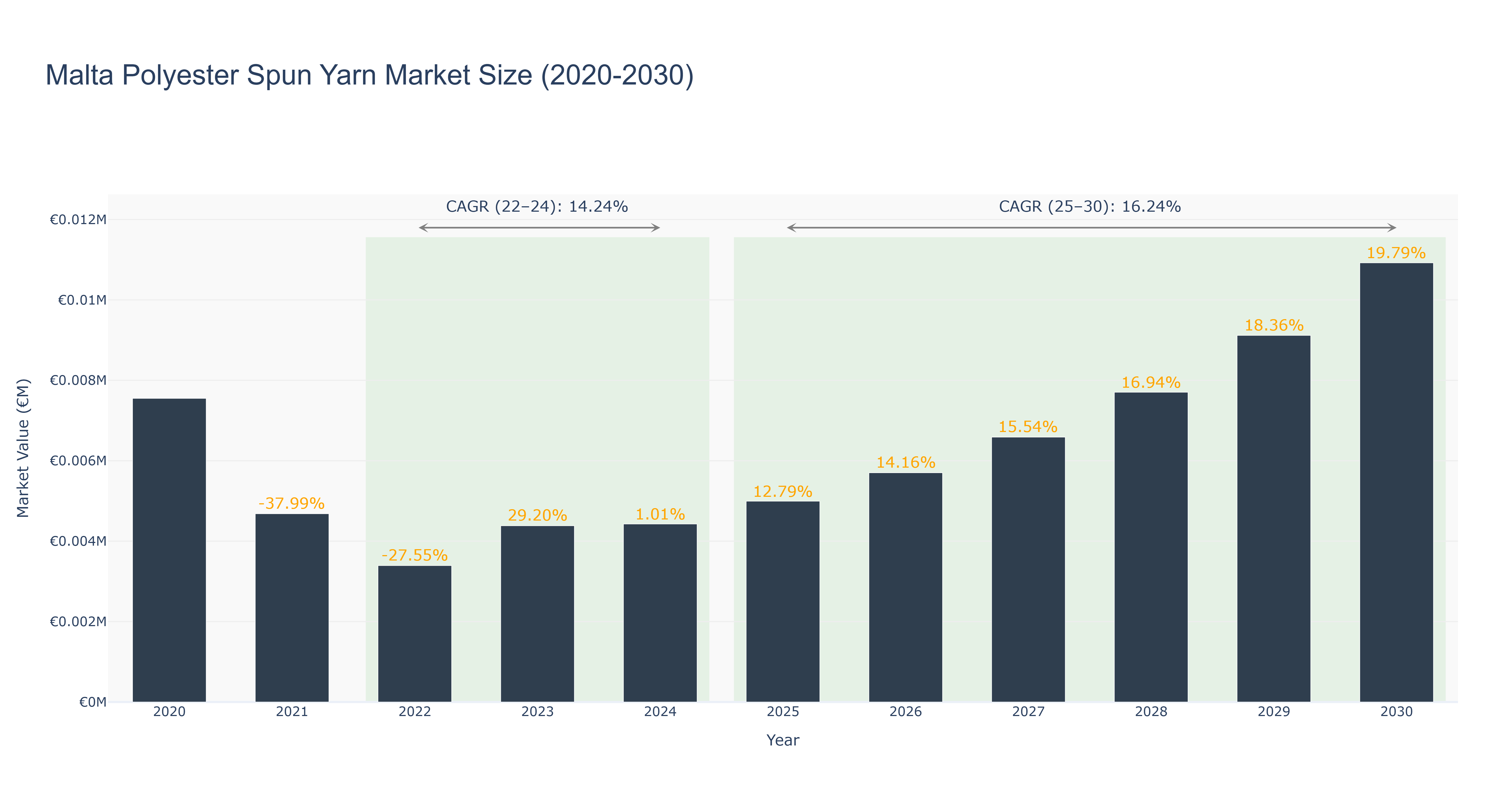The width and height of the screenshot is (1512, 810).
Task: Click the 2020 market value bar
Action: [169, 550]
